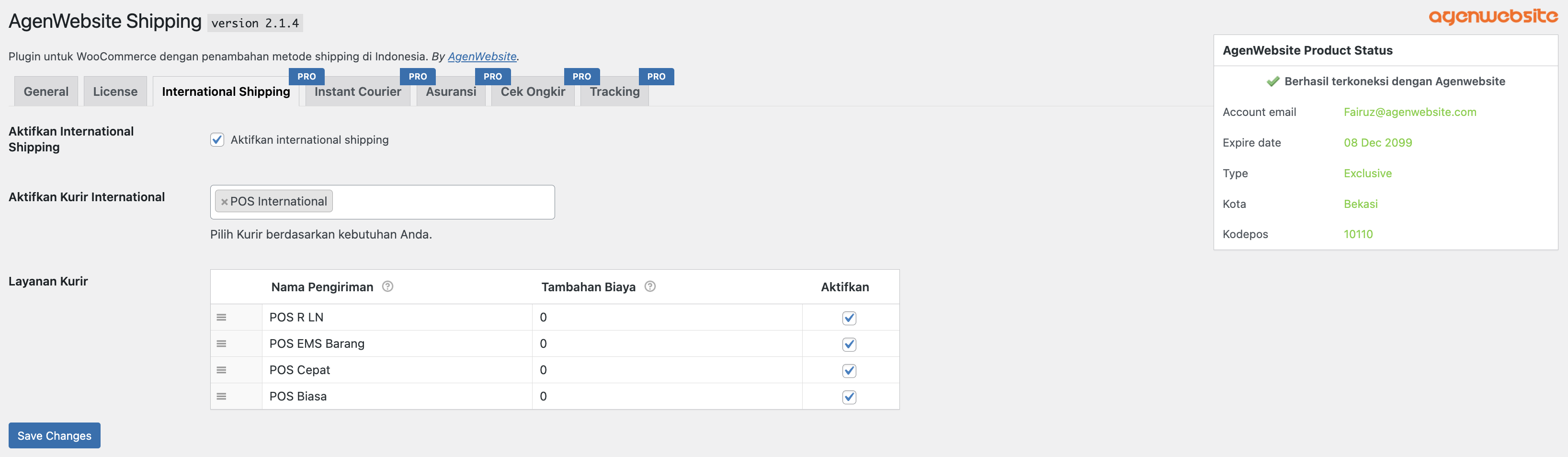Edit the POS R LN name field
Screen dimensions: 1568x457
pos(397,318)
